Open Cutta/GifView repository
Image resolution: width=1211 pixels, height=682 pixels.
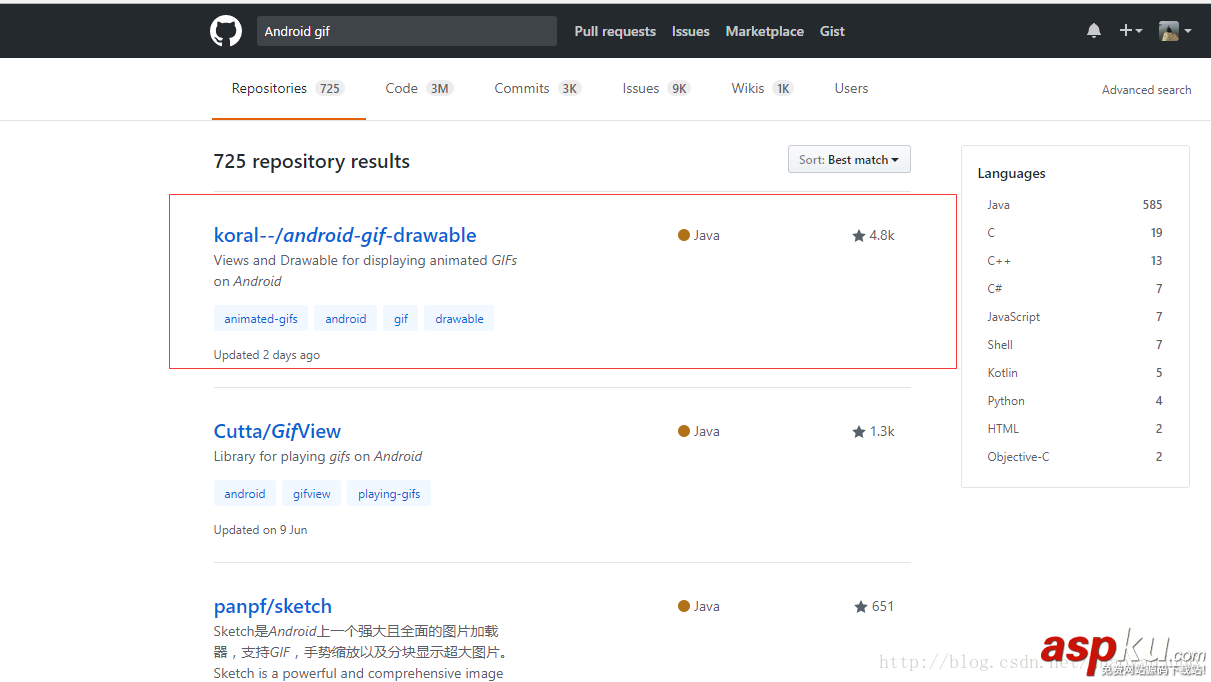[277, 431]
